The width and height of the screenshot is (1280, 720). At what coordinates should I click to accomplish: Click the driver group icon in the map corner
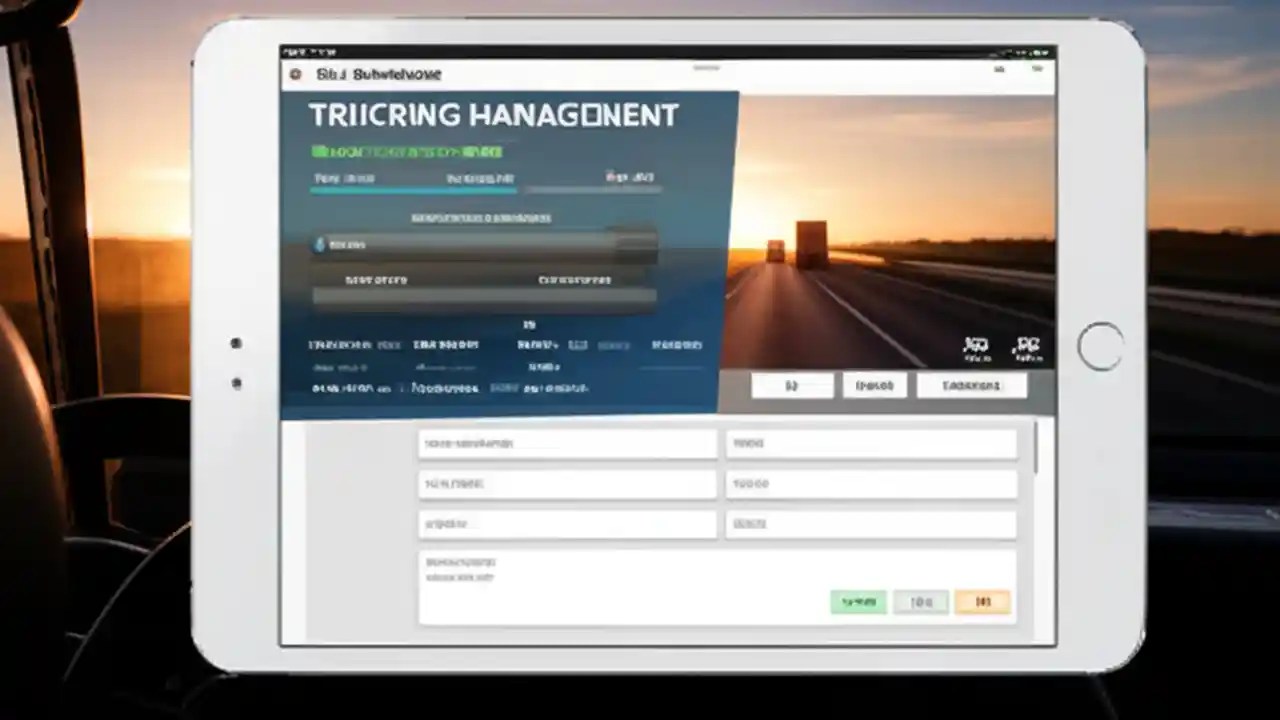pyautogui.click(x=1027, y=345)
